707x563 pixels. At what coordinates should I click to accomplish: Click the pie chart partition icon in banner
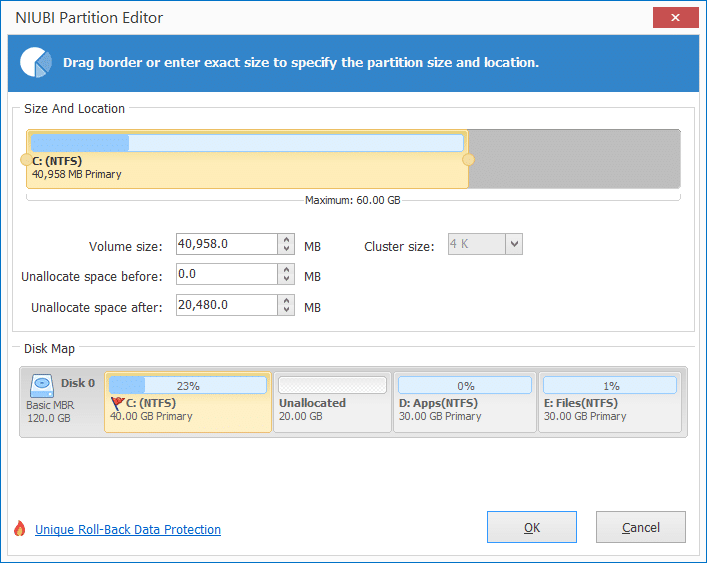pos(36,63)
